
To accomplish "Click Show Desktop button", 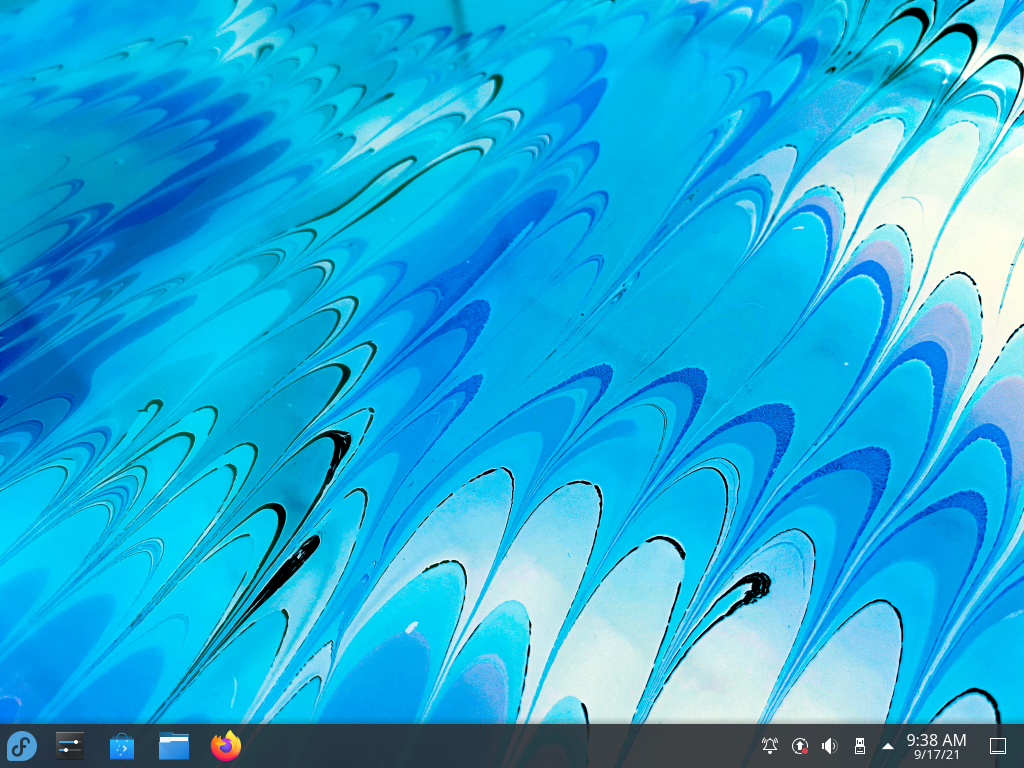I will (998, 746).
